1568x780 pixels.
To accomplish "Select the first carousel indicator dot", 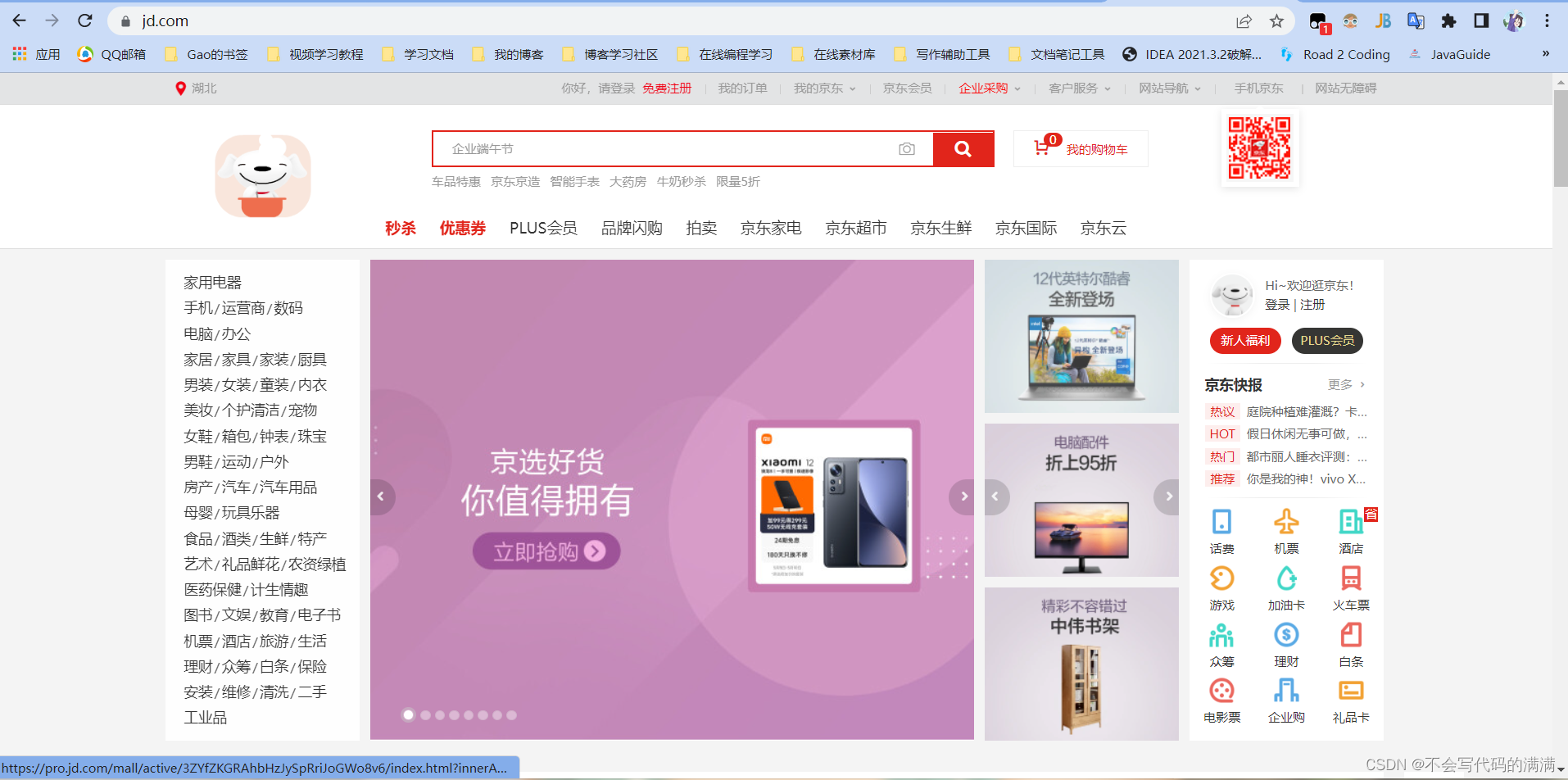I will tap(408, 715).
